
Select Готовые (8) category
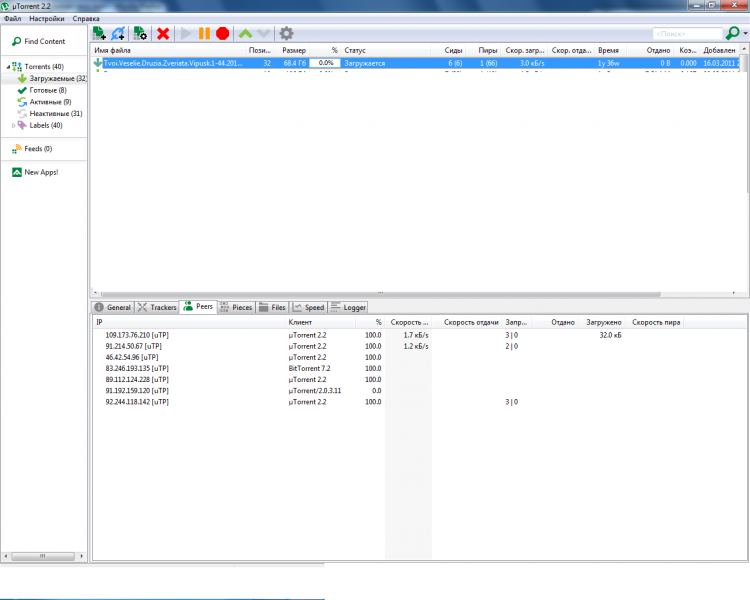(x=43, y=90)
